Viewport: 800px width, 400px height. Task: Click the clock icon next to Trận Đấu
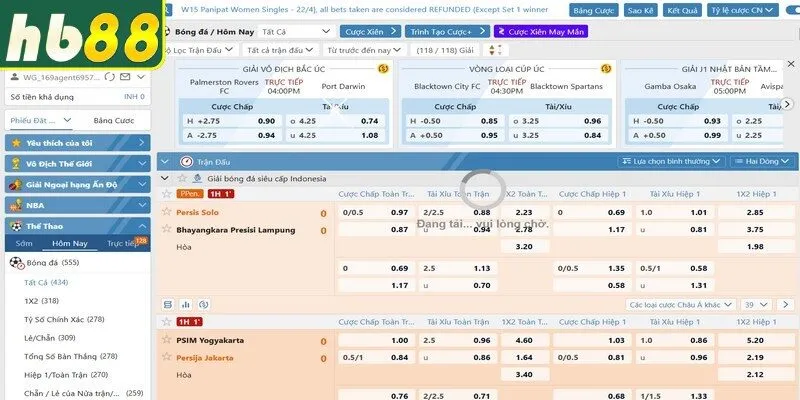pyautogui.click(x=186, y=162)
